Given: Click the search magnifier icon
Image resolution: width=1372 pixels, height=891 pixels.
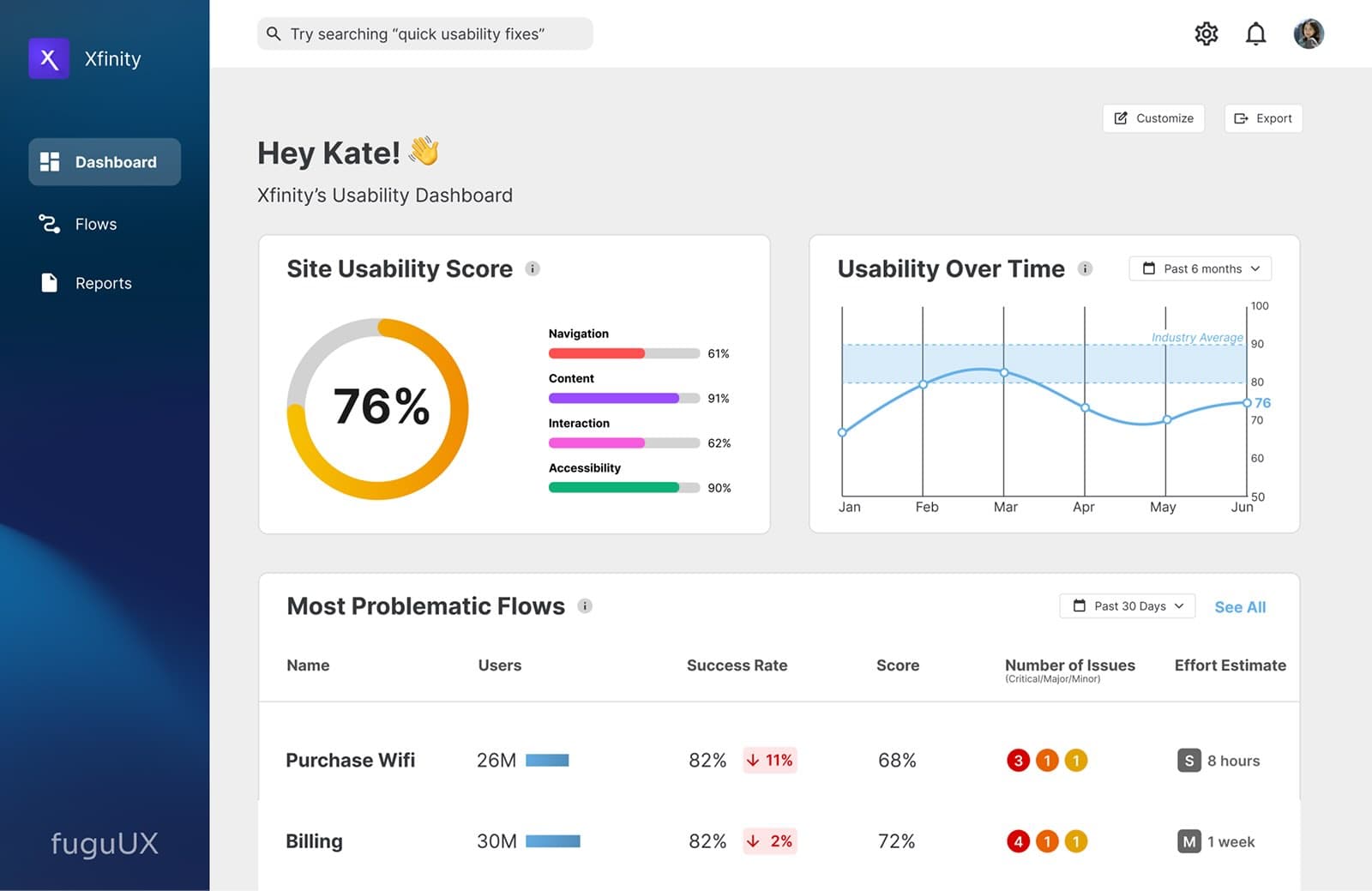Looking at the screenshot, I should pos(274,33).
